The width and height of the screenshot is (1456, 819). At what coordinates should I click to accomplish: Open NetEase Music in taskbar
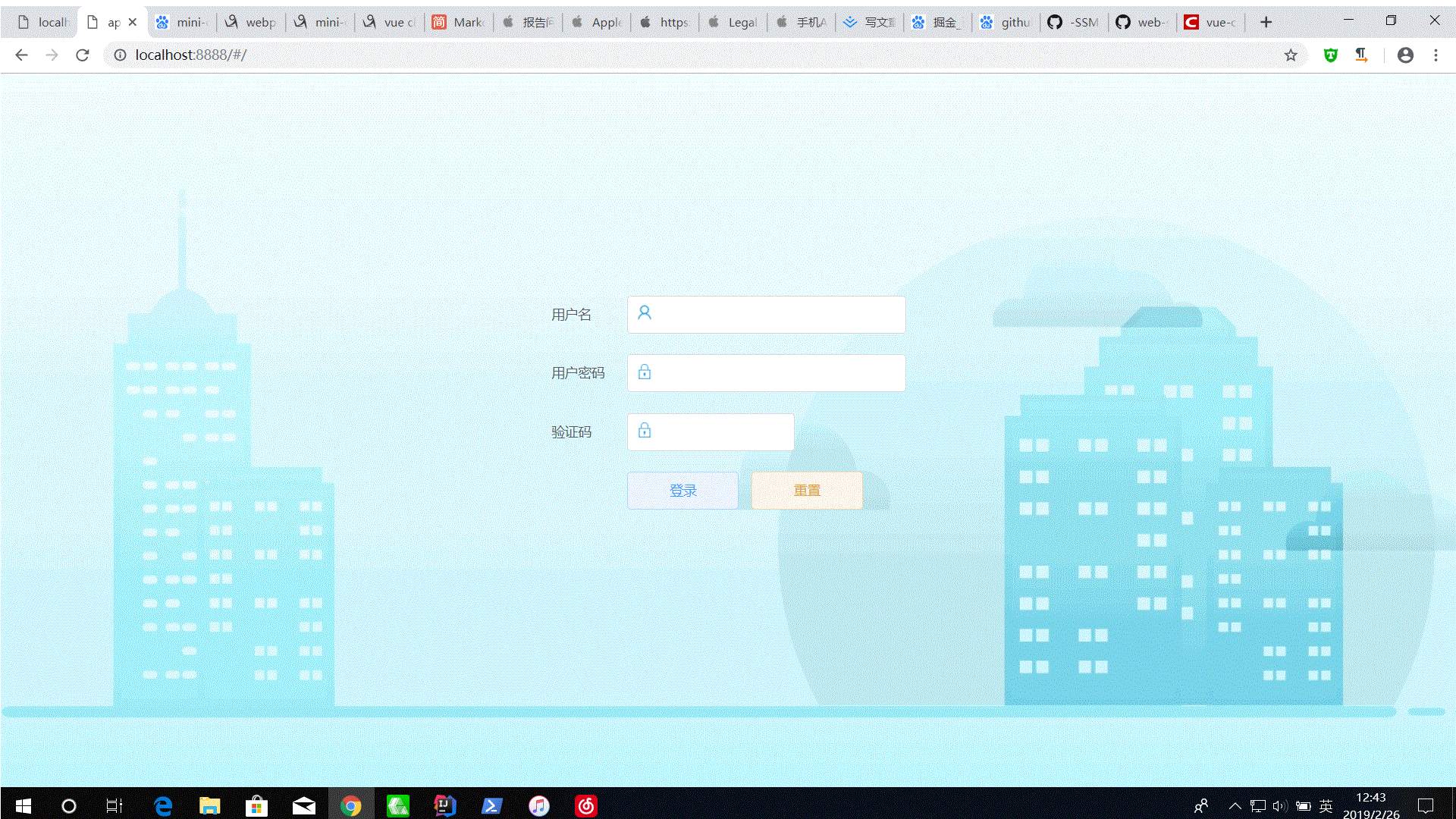586,805
